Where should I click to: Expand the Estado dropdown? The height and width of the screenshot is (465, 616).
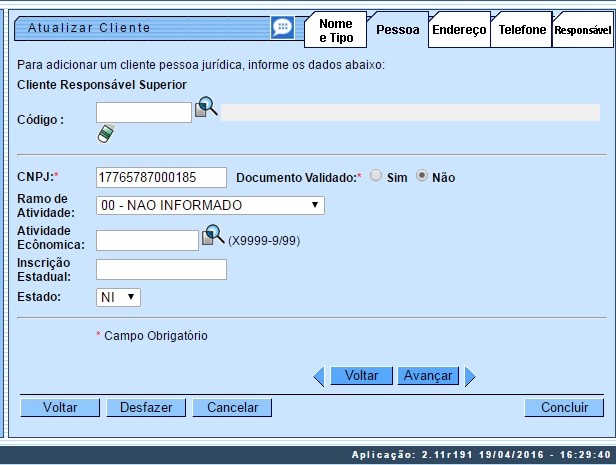[118, 297]
